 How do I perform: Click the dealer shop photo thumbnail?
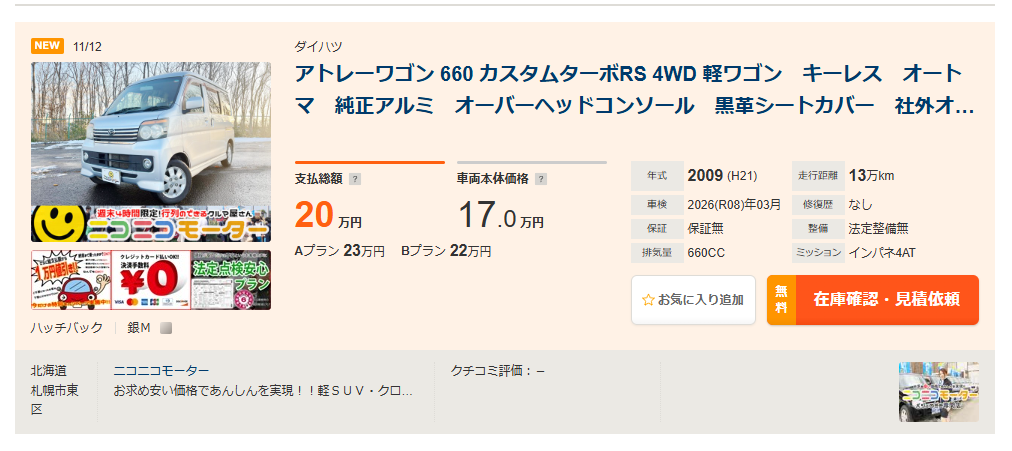(938, 391)
